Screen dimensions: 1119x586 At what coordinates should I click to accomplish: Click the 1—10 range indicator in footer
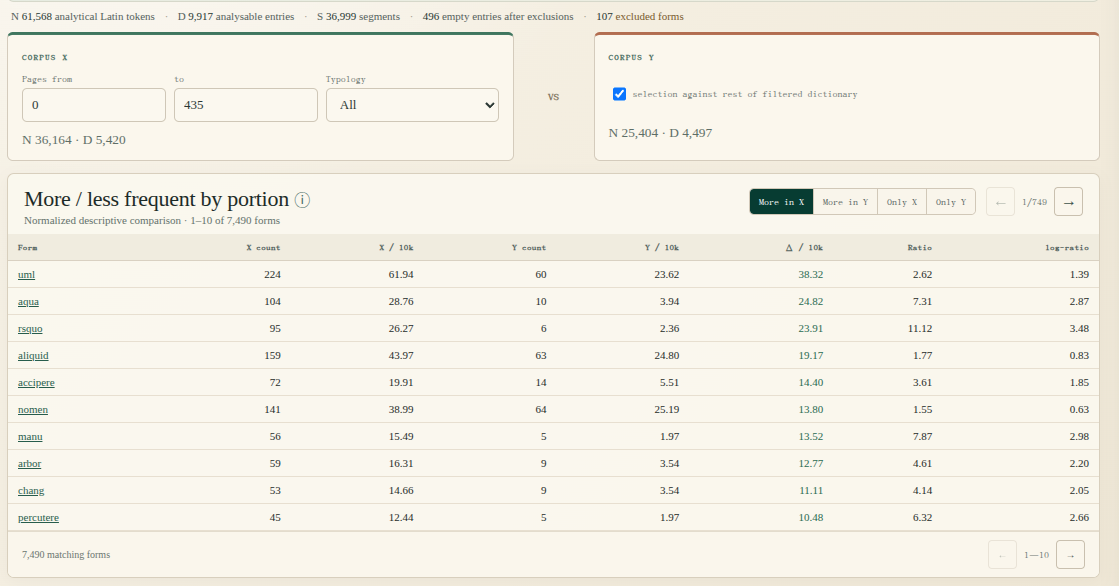tap(1036, 555)
